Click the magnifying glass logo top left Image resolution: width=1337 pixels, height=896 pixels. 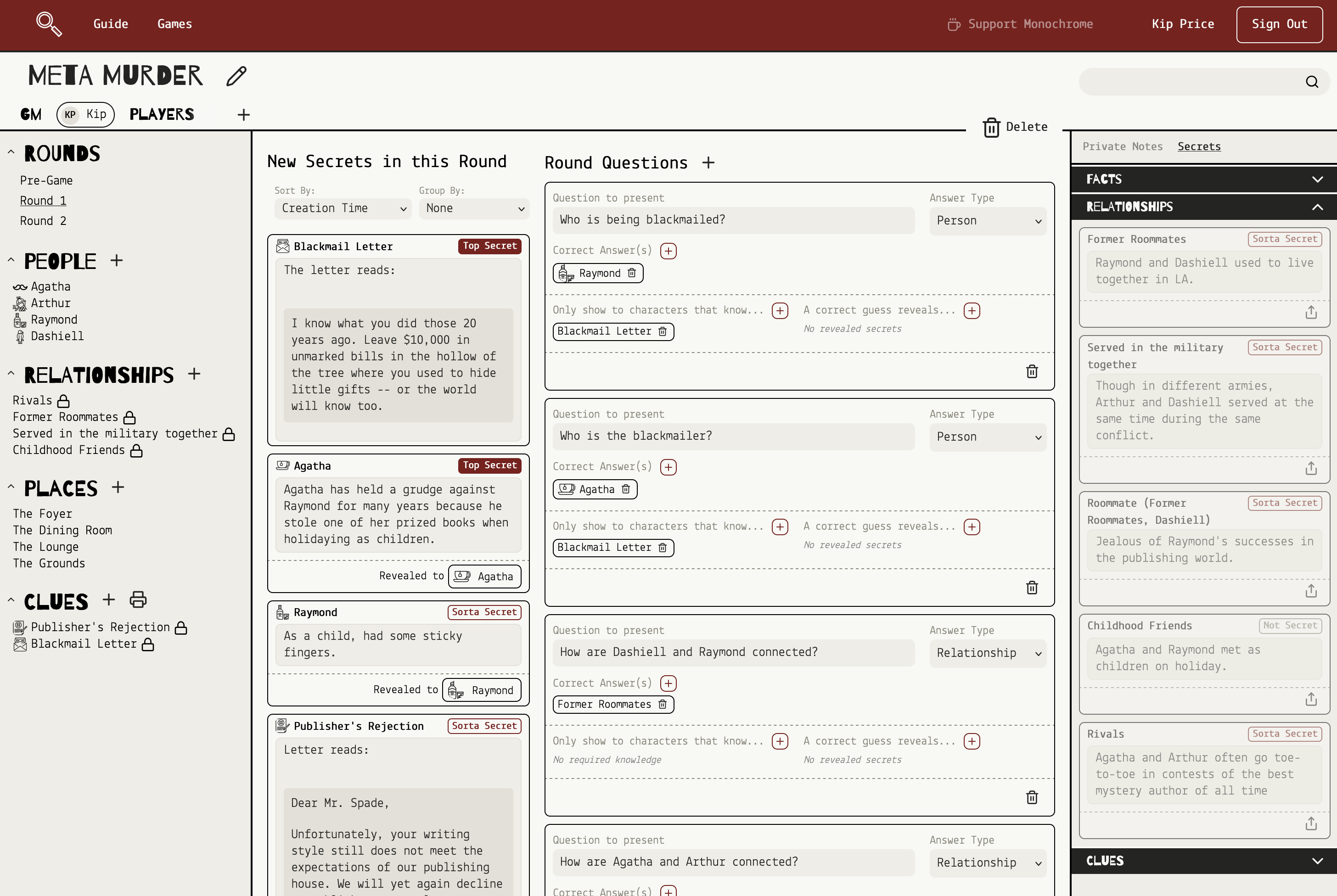(x=49, y=24)
